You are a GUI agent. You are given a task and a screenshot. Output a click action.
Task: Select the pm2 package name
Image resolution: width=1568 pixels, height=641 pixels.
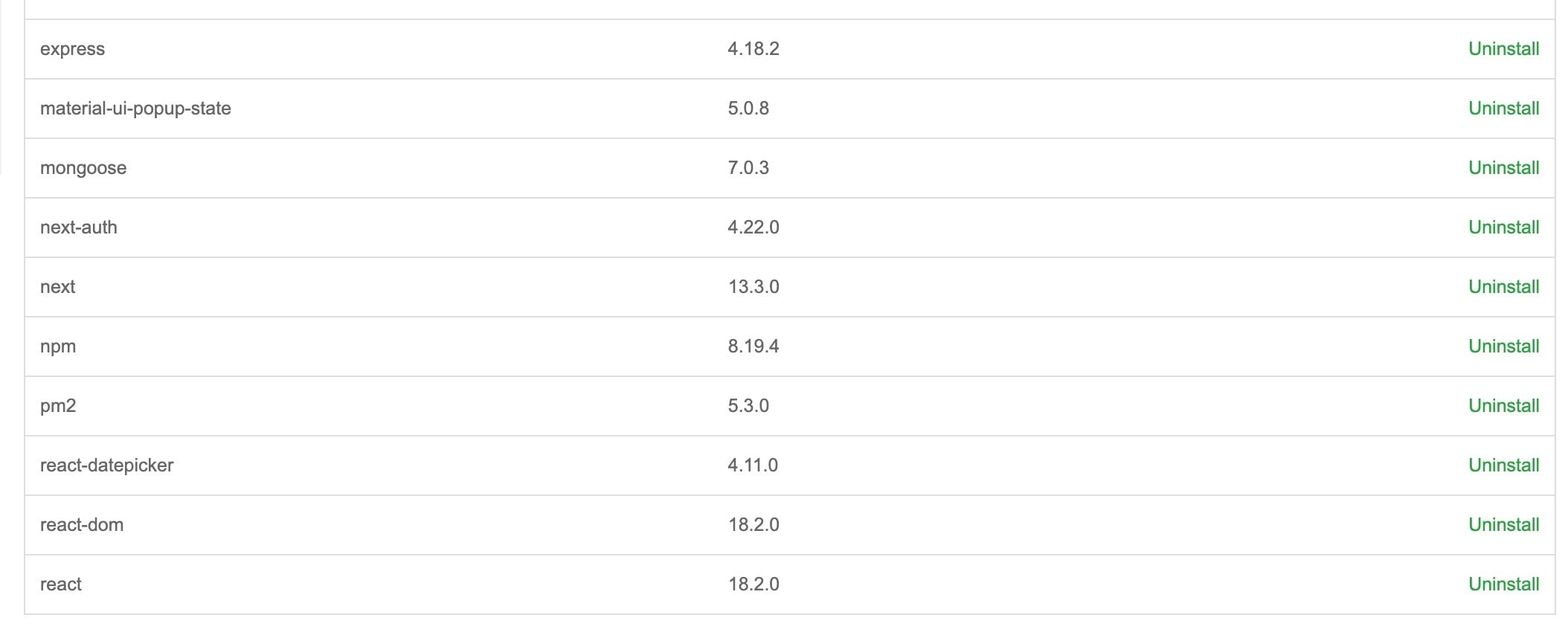(58, 406)
